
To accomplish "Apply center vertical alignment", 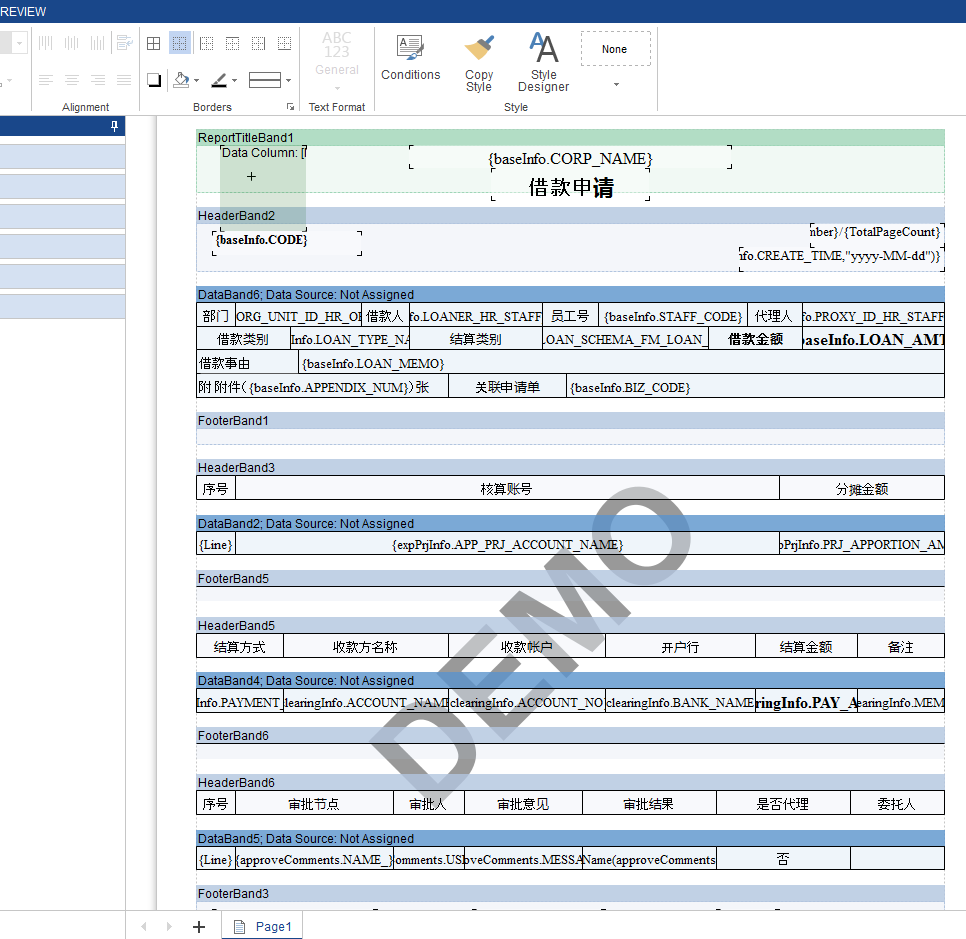I will pyautogui.click(x=71, y=43).
